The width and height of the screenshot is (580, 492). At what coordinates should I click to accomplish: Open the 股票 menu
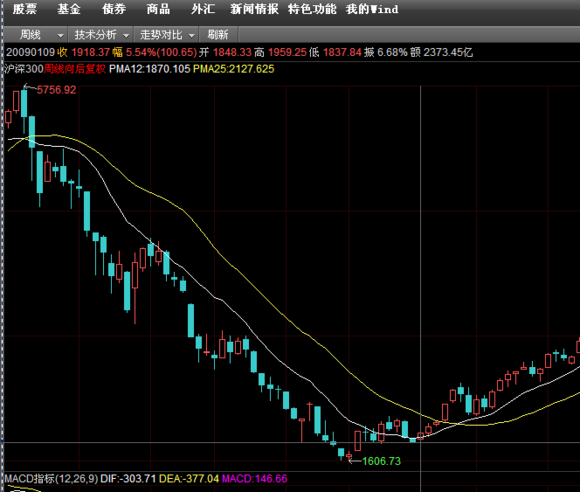coord(24,9)
